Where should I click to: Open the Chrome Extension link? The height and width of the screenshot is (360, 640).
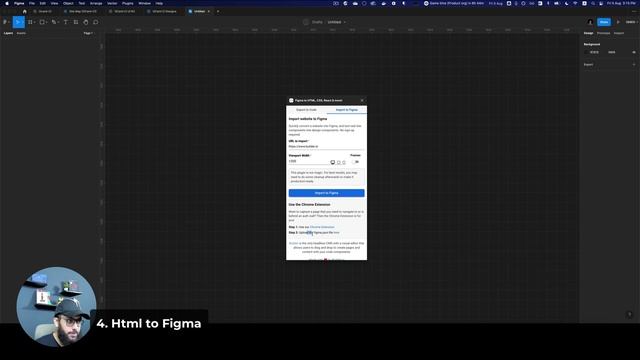pyautogui.click(x=322, y=227)
